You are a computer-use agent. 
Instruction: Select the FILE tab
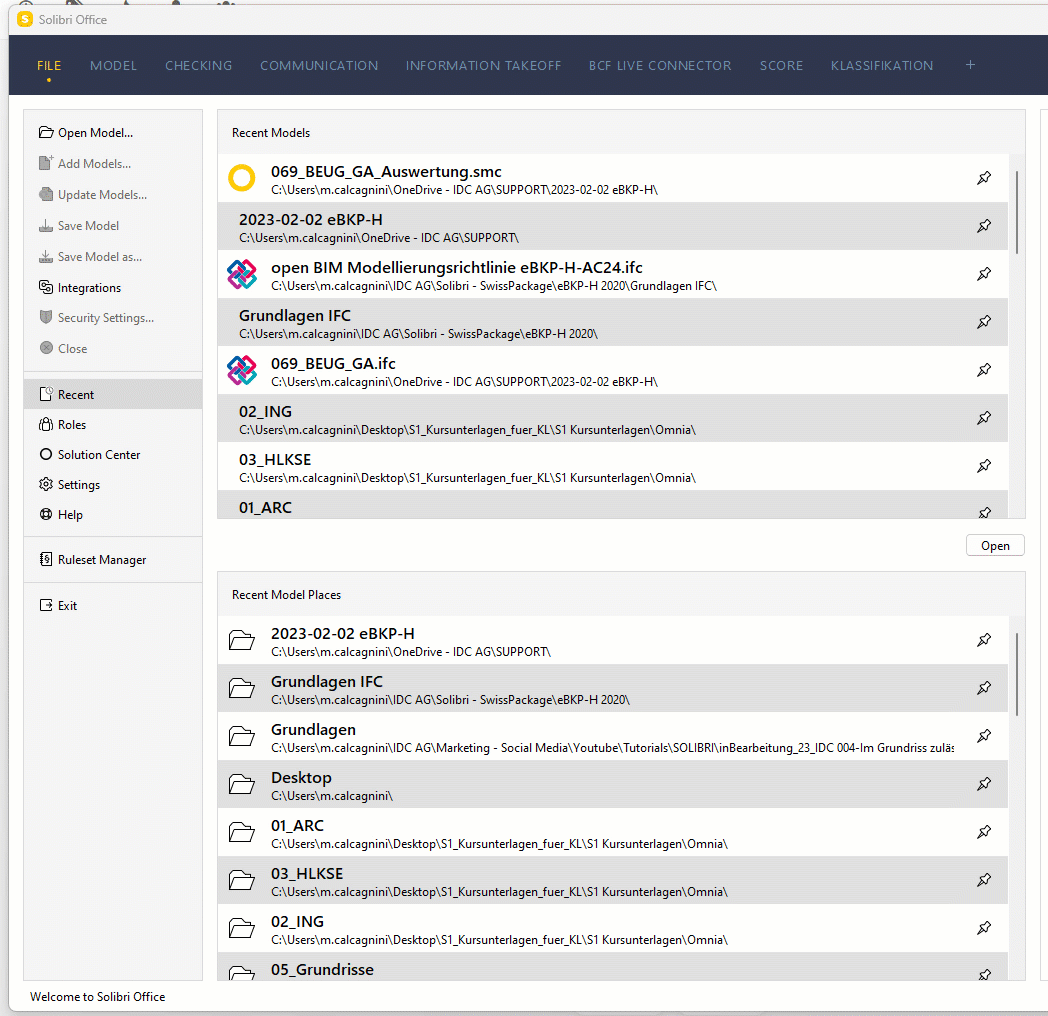[x=49, y=66]
